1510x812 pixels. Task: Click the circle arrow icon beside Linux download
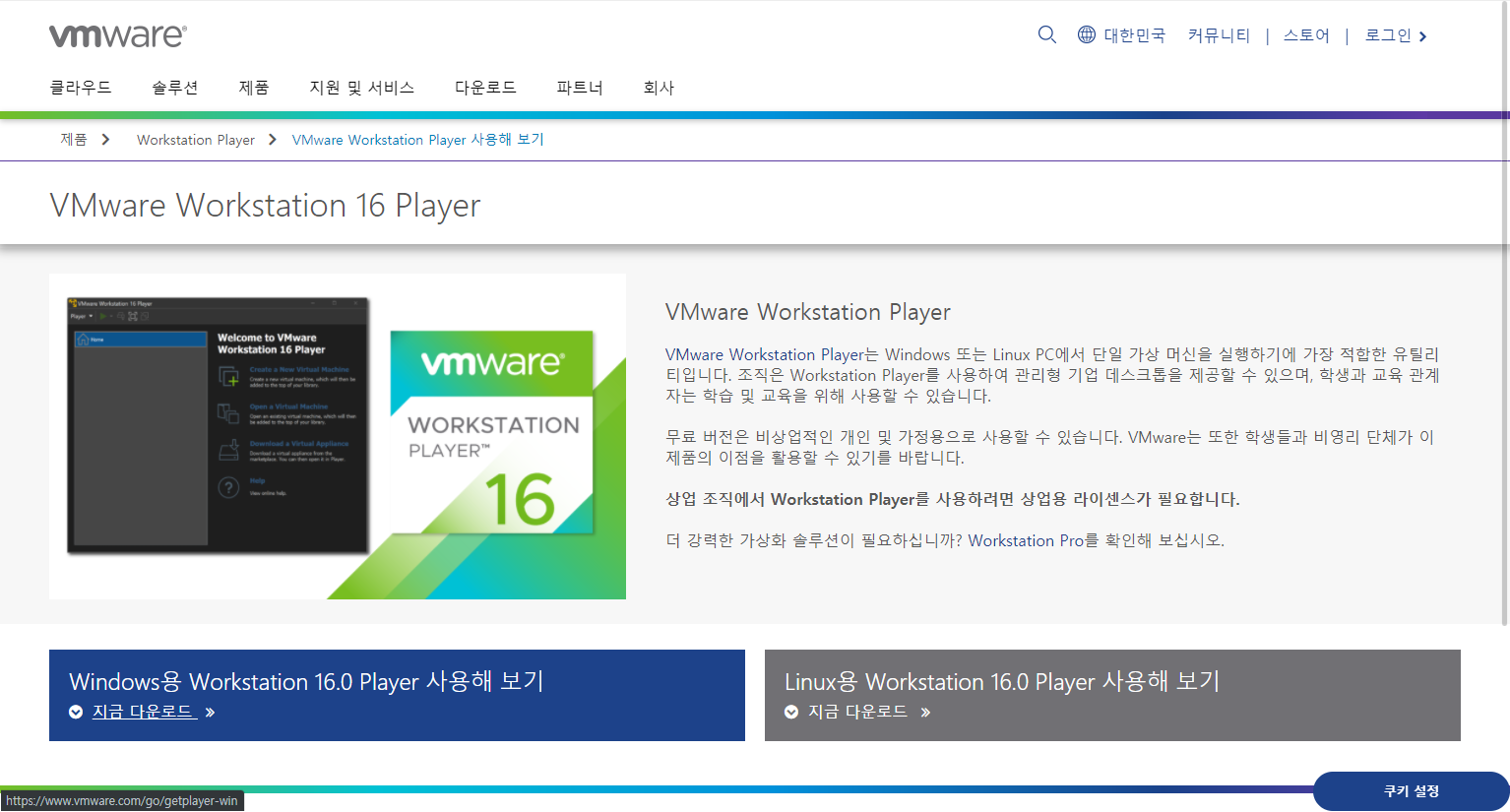(x=791, y=713)
